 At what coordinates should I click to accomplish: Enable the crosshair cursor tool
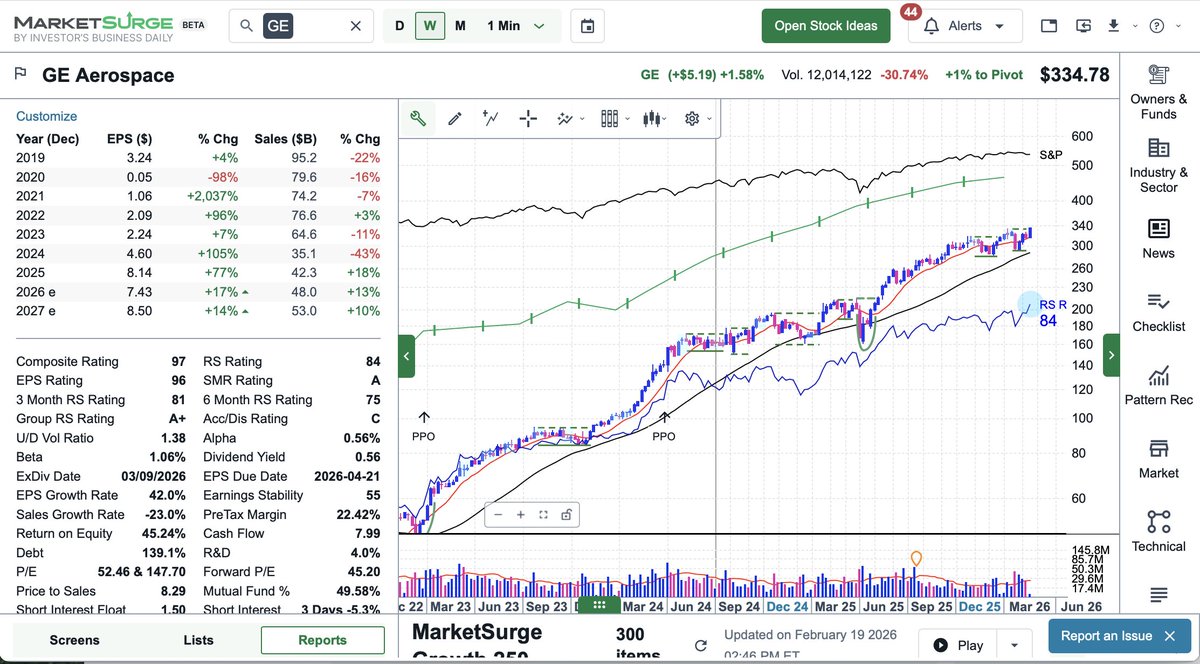(528, 118)
